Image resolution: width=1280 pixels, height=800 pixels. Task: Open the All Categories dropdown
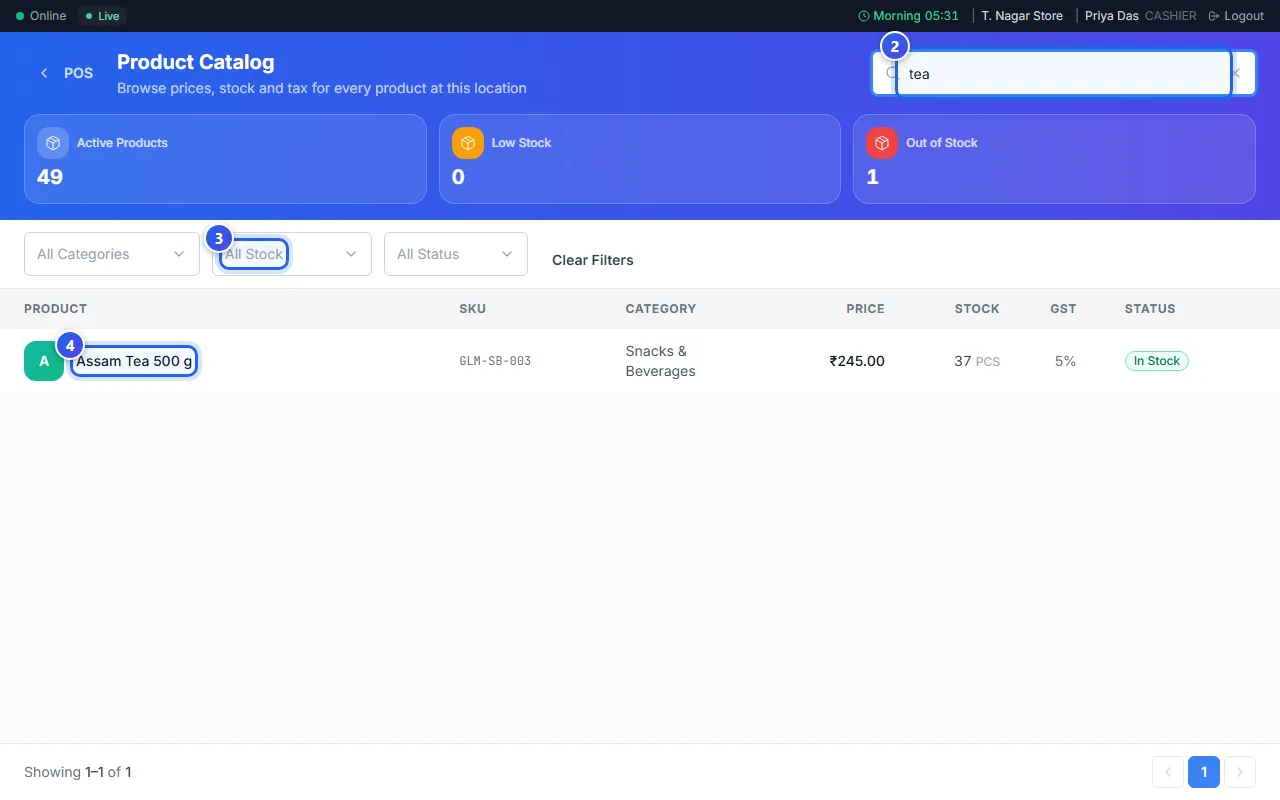pos(112,254)
